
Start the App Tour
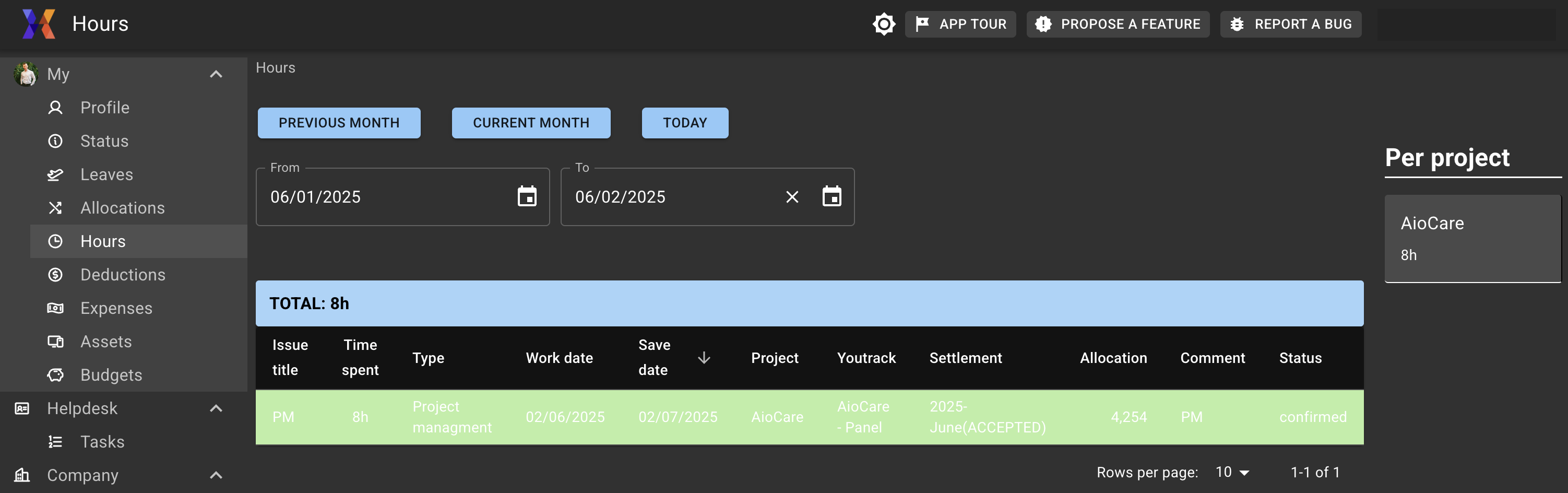coord(960,25)
